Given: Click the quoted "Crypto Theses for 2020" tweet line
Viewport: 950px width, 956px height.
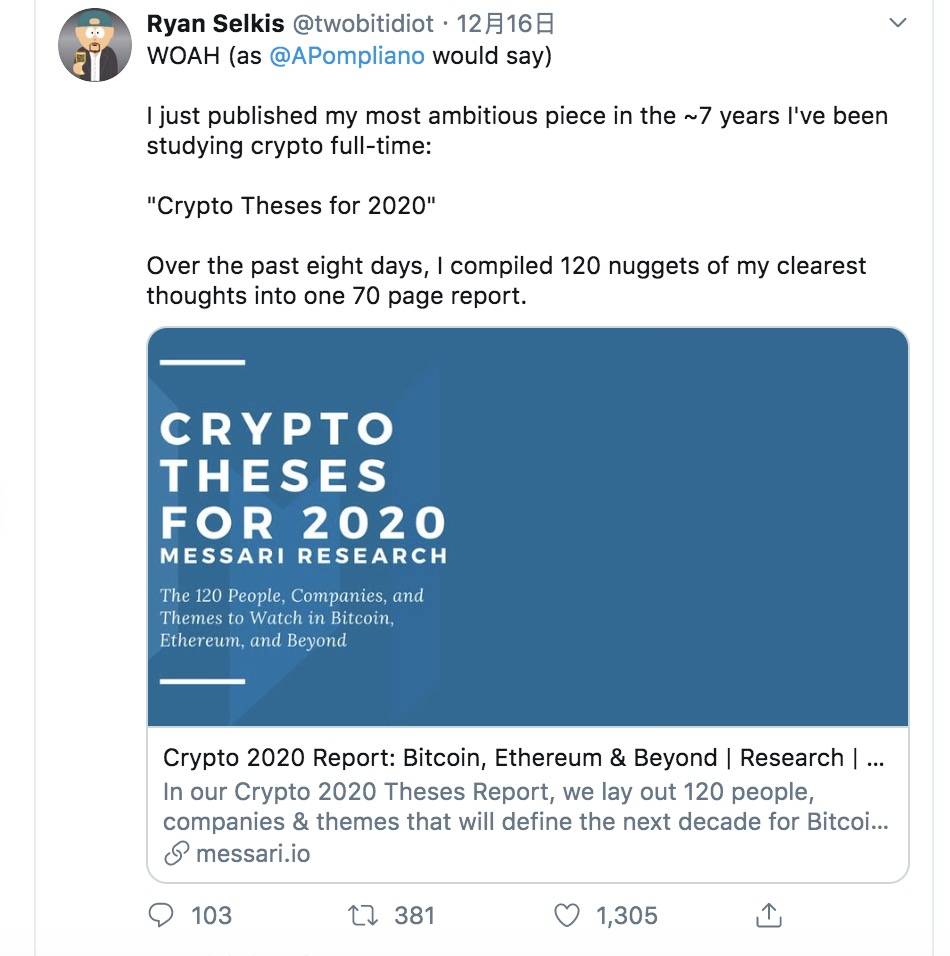Looking at the screenshot, I should (291, 206).
